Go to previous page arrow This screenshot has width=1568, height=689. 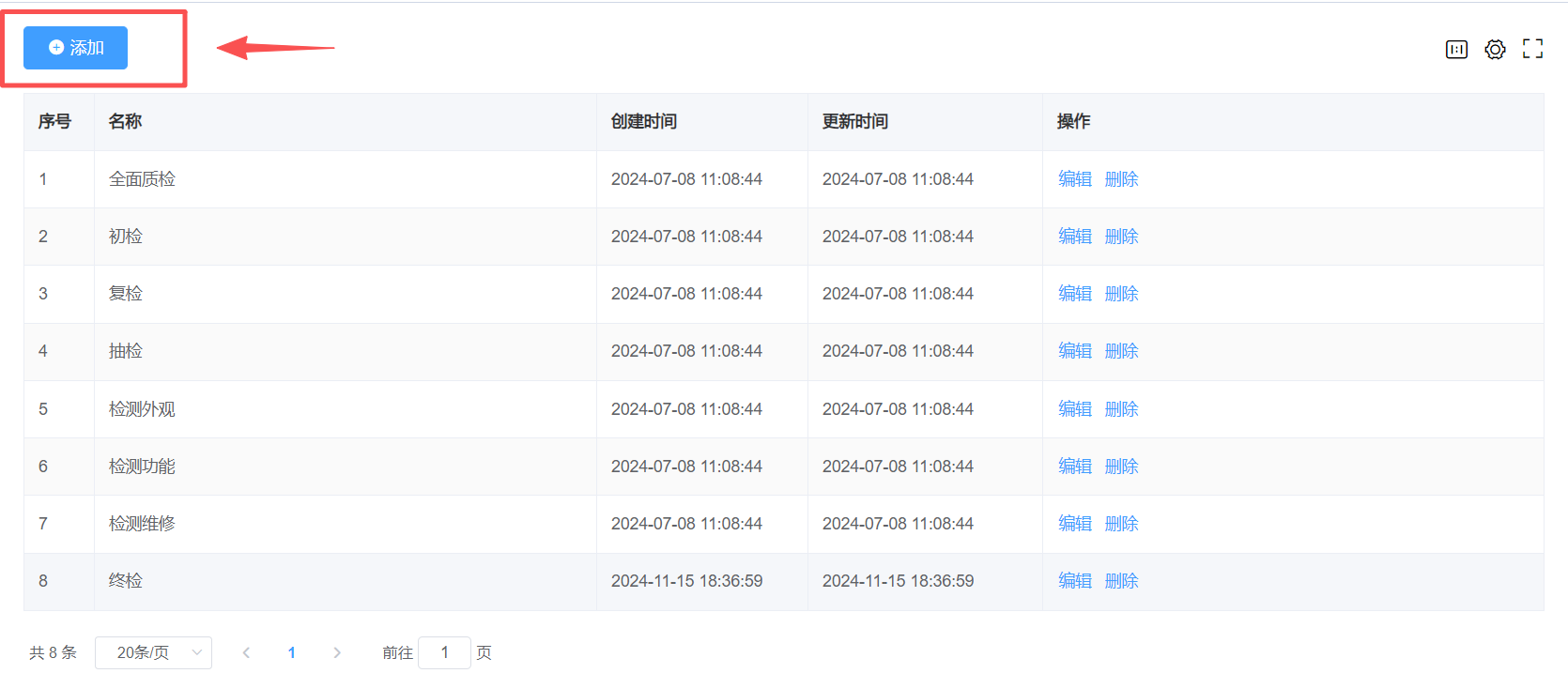(246, 652)
